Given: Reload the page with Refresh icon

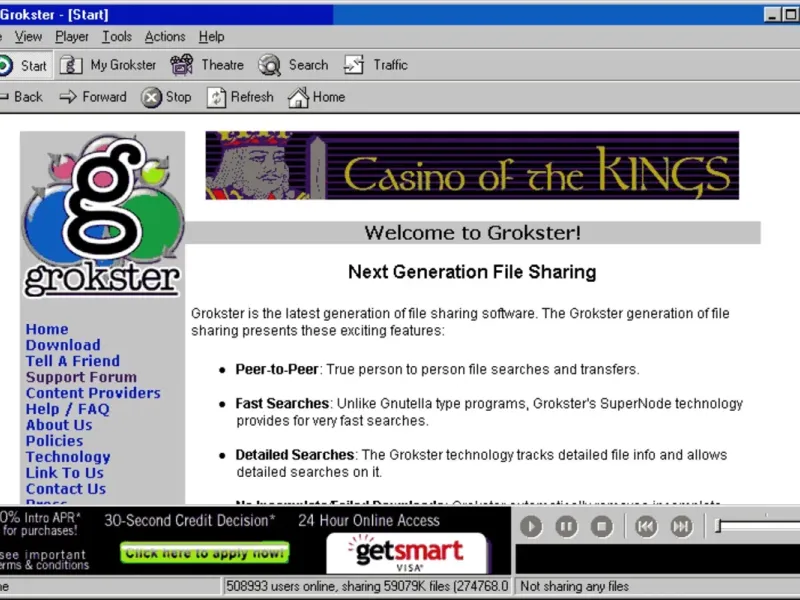Looking at the screenshot, I should (x=216, y=97).
